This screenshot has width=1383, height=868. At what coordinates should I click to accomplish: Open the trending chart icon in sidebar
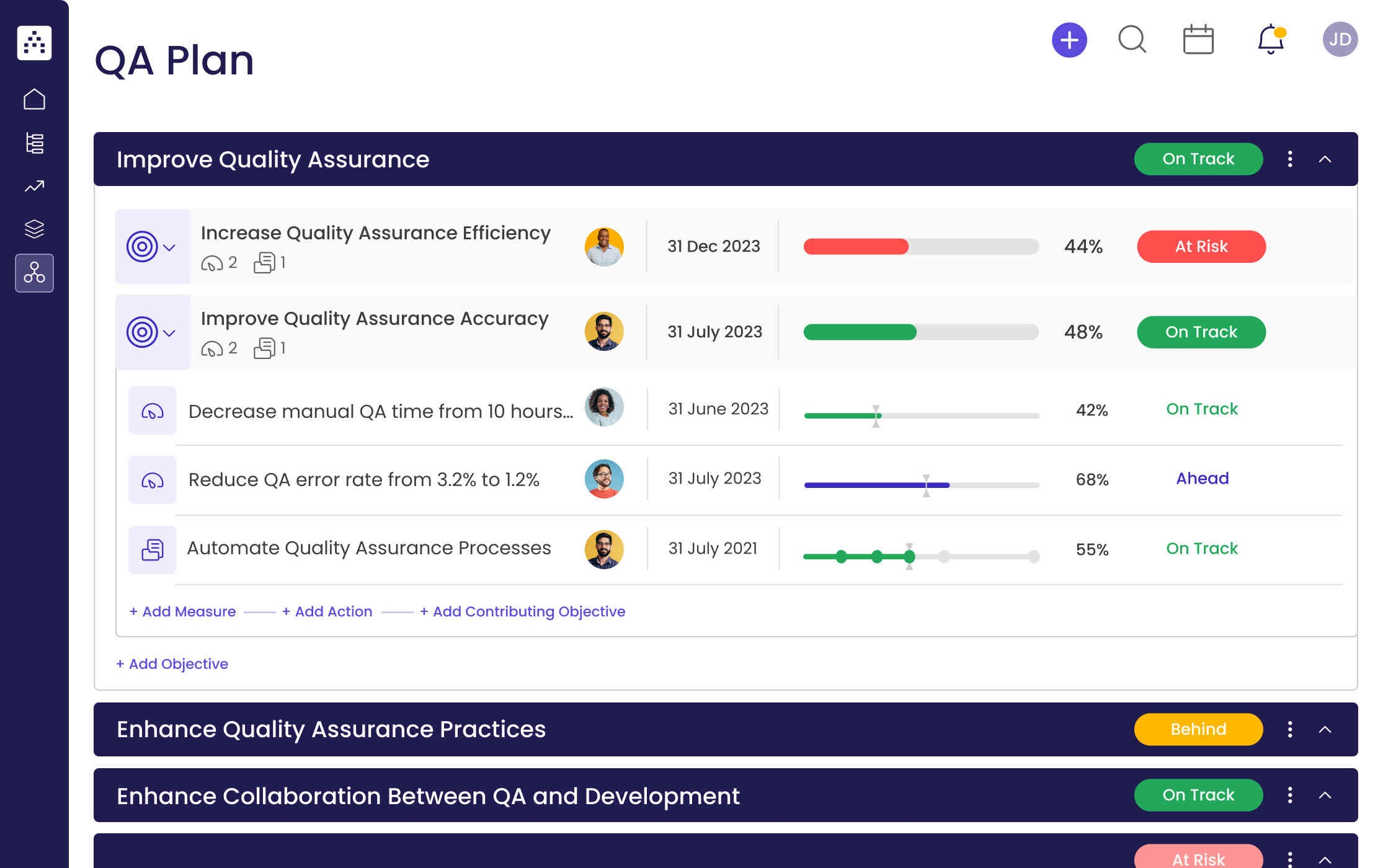click(34, 186)
